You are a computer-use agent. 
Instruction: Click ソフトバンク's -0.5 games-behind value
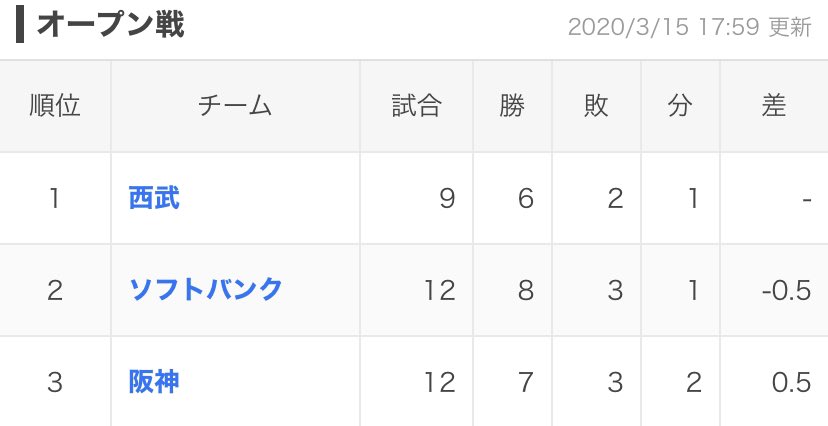click(x=786, y=290)
